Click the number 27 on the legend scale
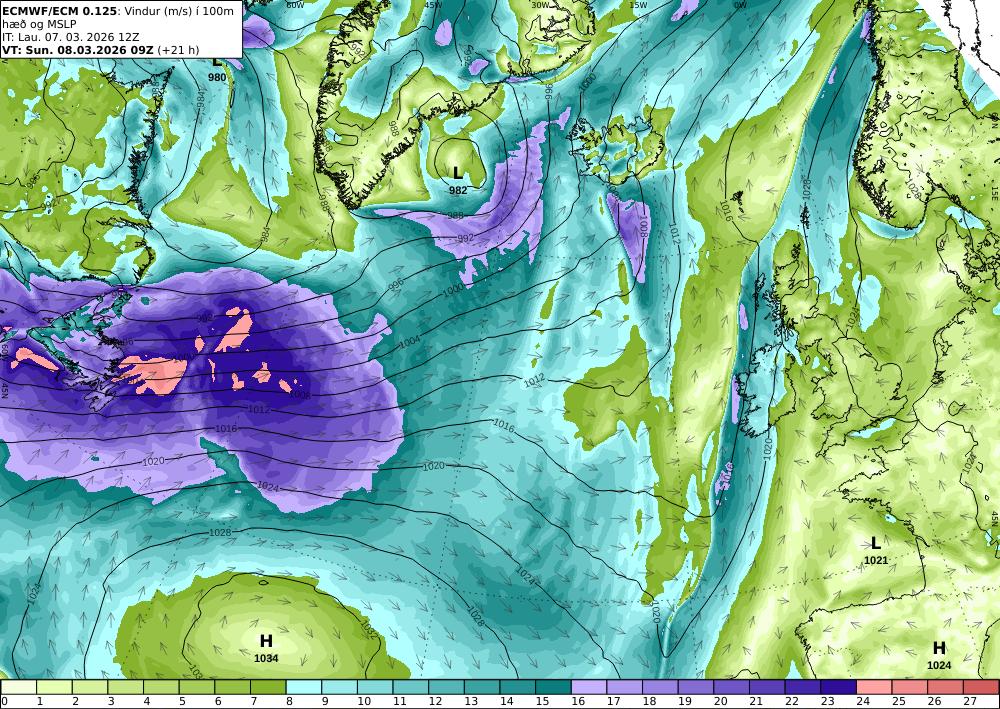The height and width of the screenshot is (709, 1000). click(970, 701)
